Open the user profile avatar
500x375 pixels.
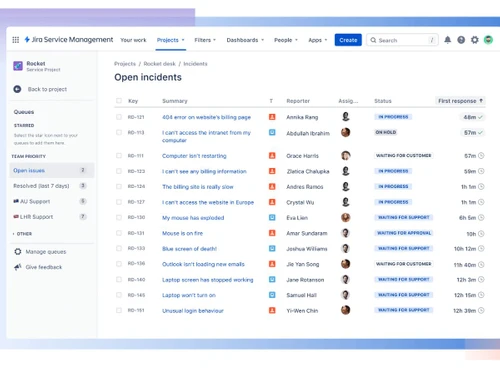click(488, 40)
